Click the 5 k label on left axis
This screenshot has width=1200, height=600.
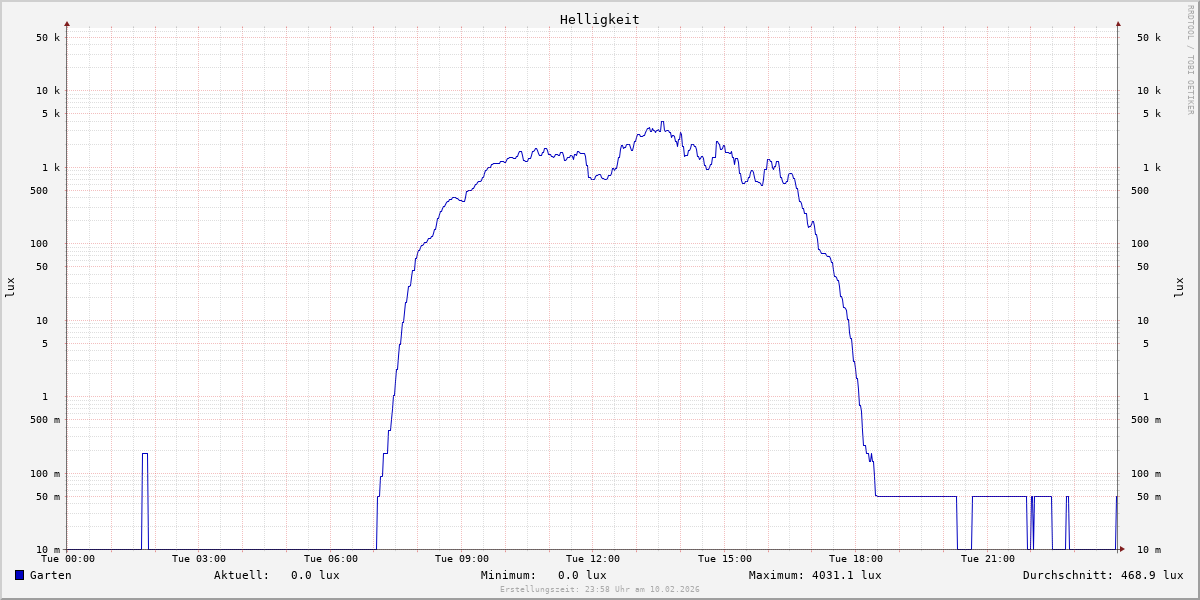[51, 114]
